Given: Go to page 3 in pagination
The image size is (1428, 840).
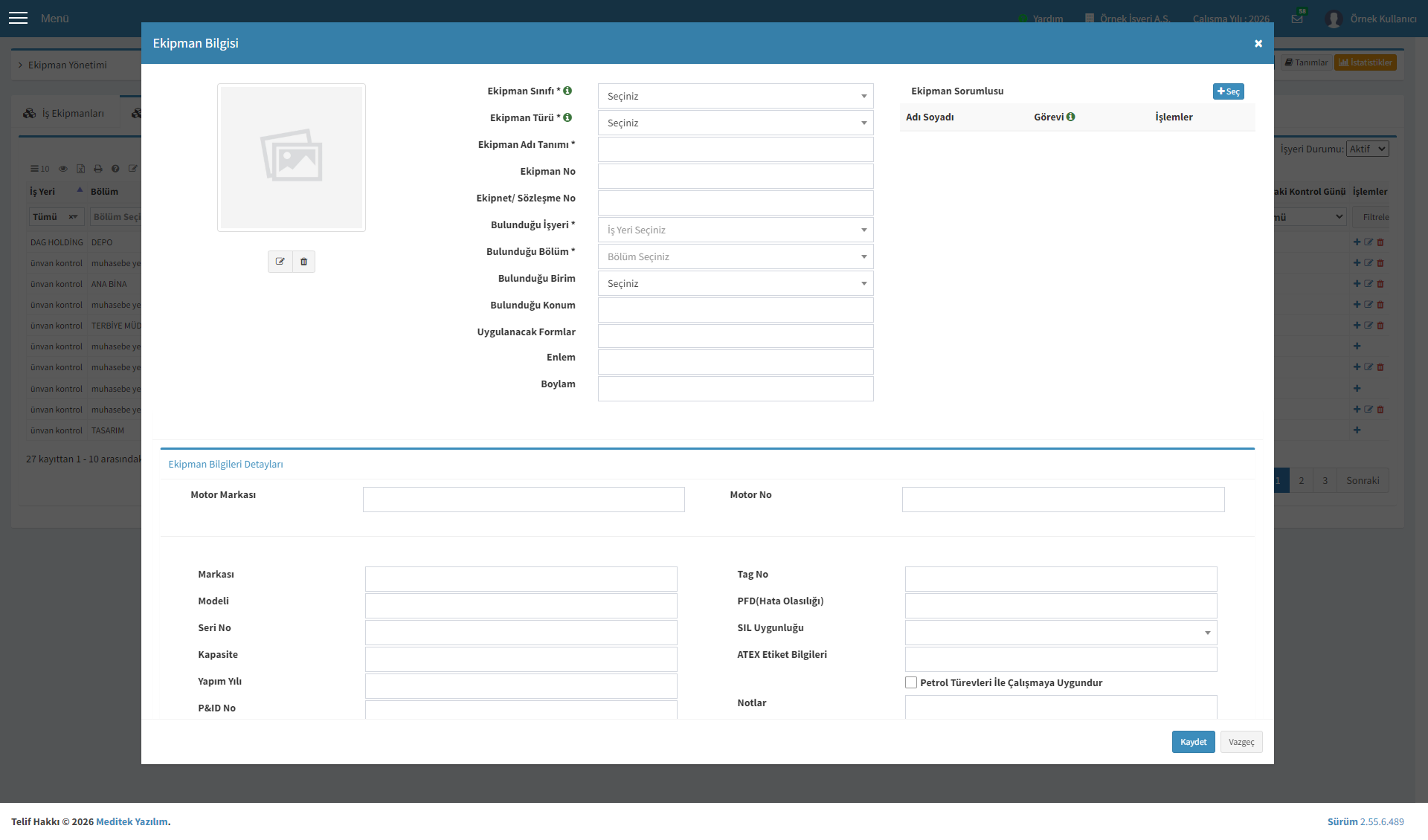Looking at the screenshot, I should click(x=1325, y=480).
